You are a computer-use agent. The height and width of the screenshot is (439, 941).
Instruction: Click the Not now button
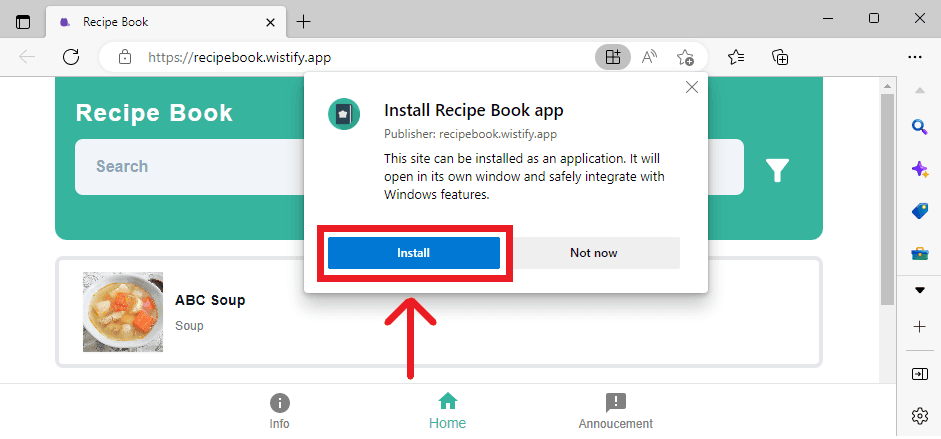tap(594, 252)
